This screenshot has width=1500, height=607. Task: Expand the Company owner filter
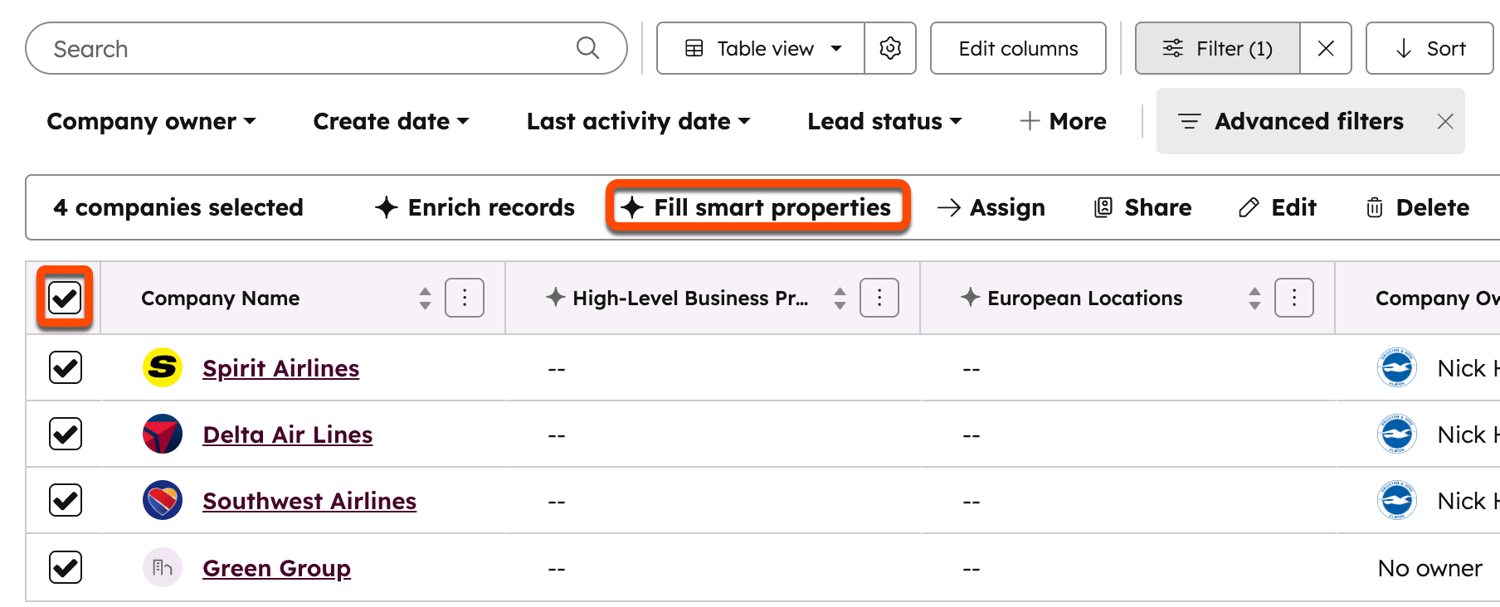point(150,121)
